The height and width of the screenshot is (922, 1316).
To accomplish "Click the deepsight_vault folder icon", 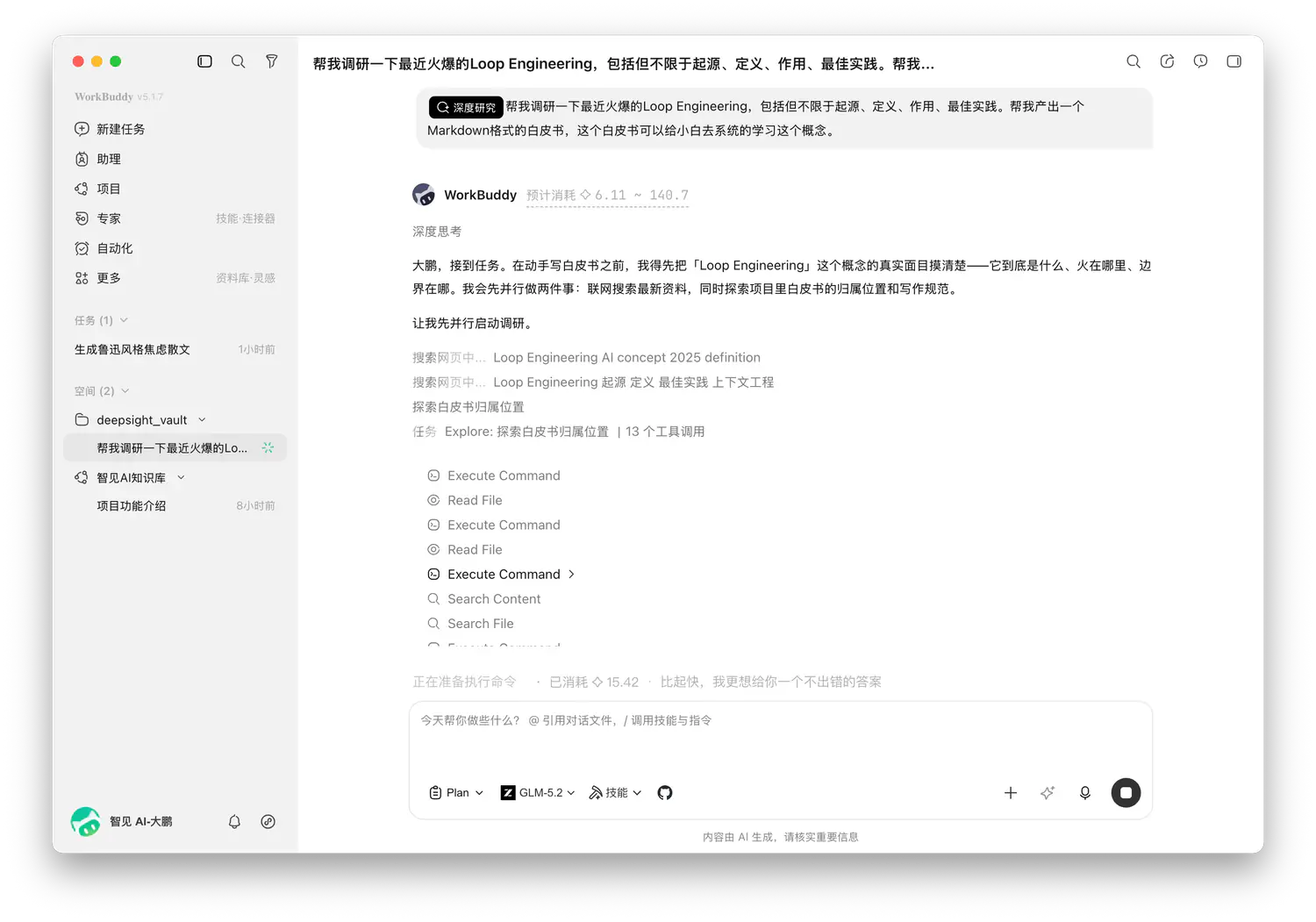I will pyautogui.click(x=82, y=420).
